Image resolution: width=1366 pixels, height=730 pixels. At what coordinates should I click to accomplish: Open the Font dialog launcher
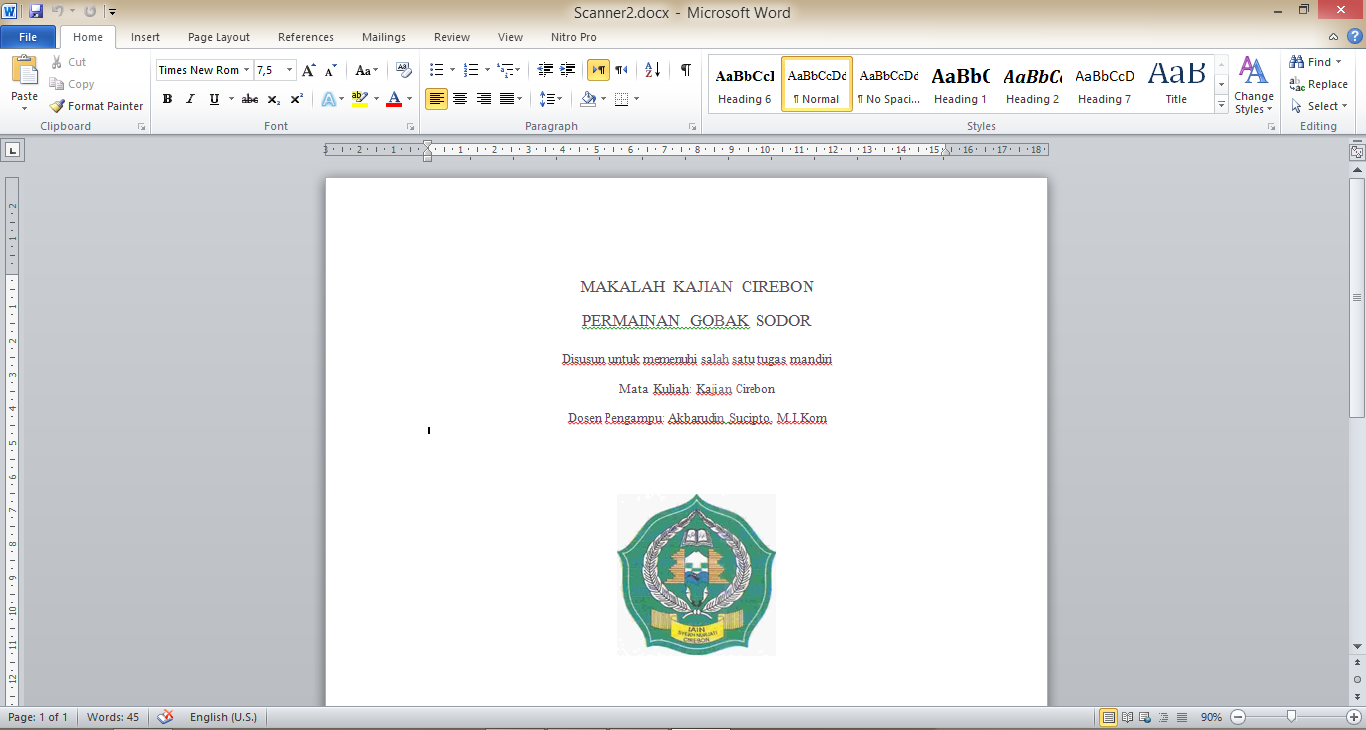coord(411,127)
